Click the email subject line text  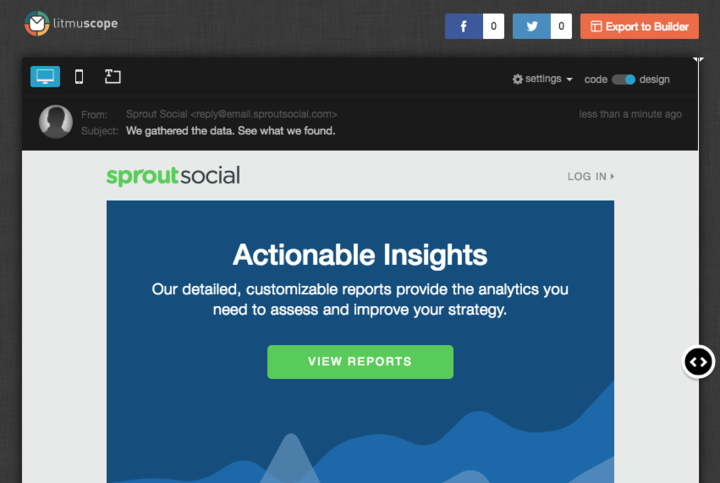pos(230,131)
